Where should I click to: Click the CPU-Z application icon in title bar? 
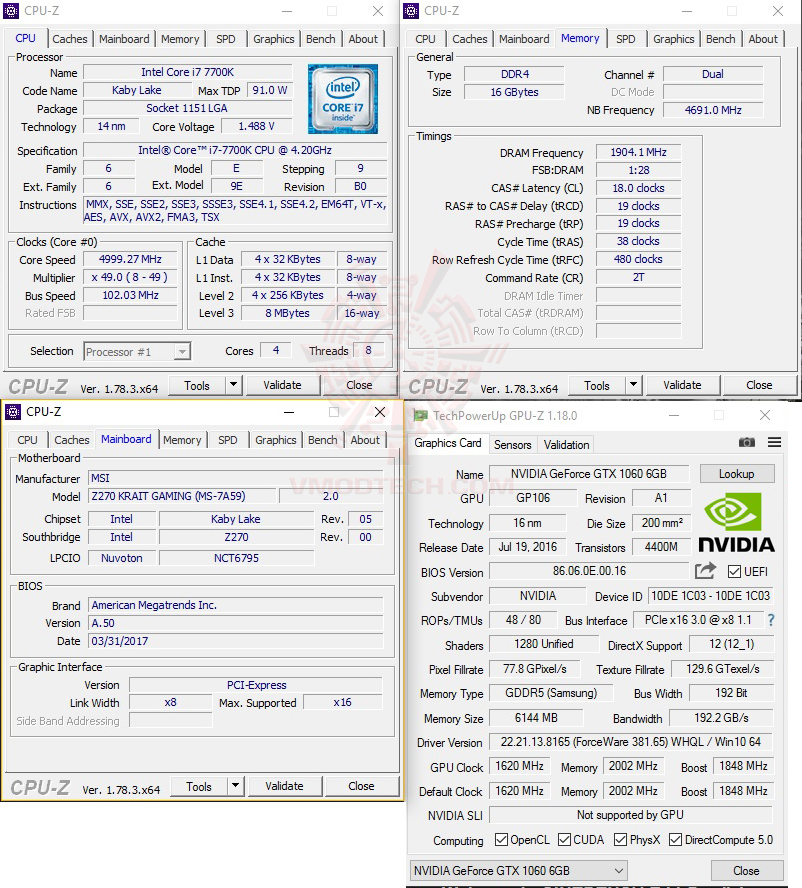(x=12, y=11)
